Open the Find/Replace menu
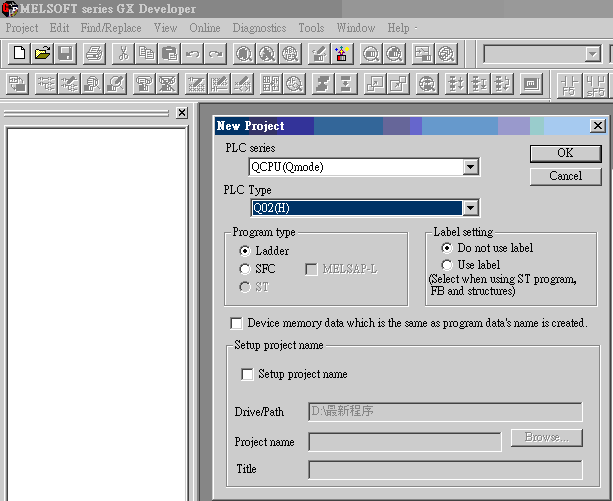Viewport: 613px width, 501px height. tap(111, 28)
